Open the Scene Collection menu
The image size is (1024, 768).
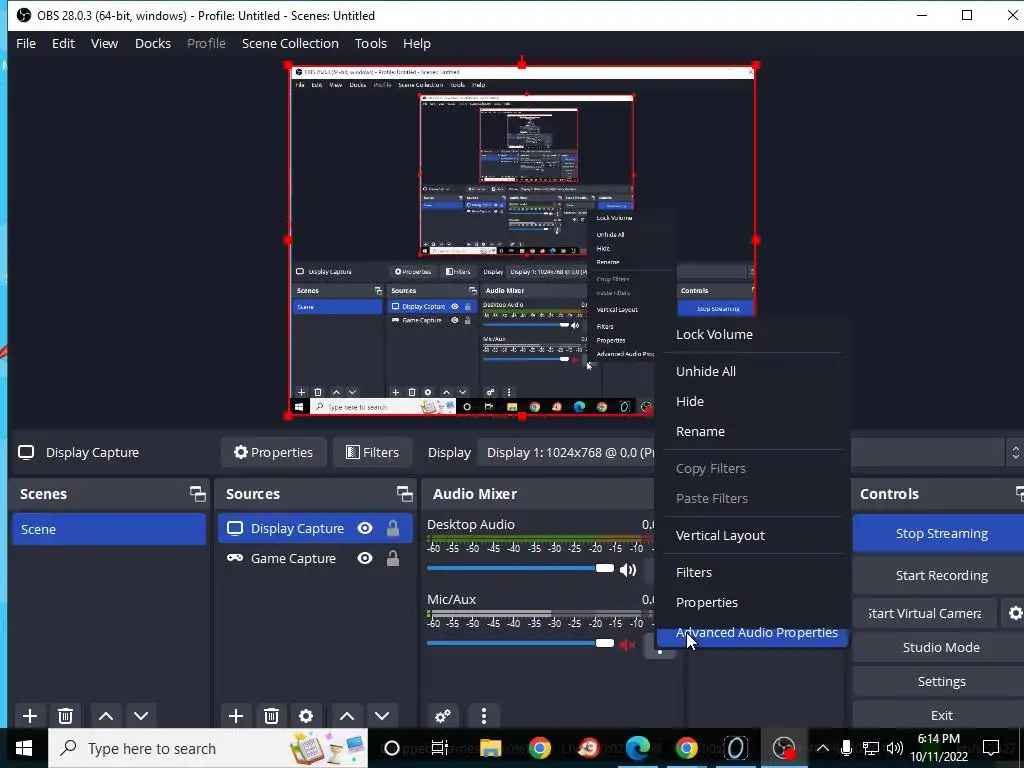[x=290, y=43]
